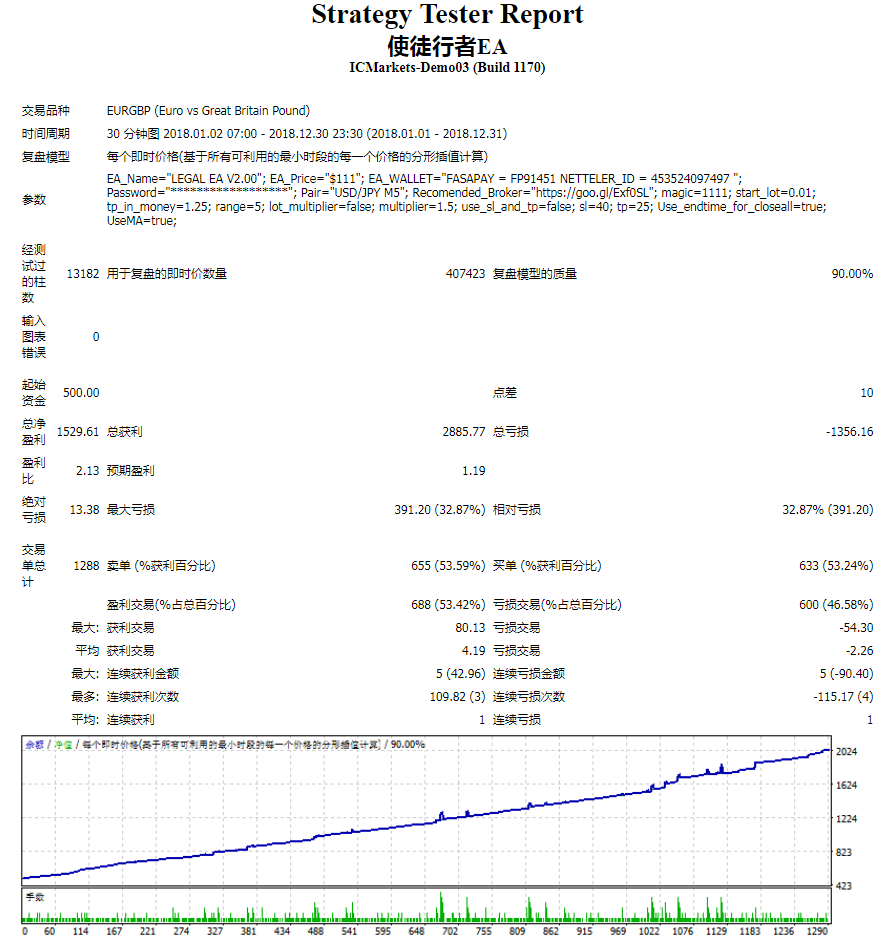The image size is (895, 942).
Task: Select the 13.38 absolute drawdown value
Action: click(84, 510)
